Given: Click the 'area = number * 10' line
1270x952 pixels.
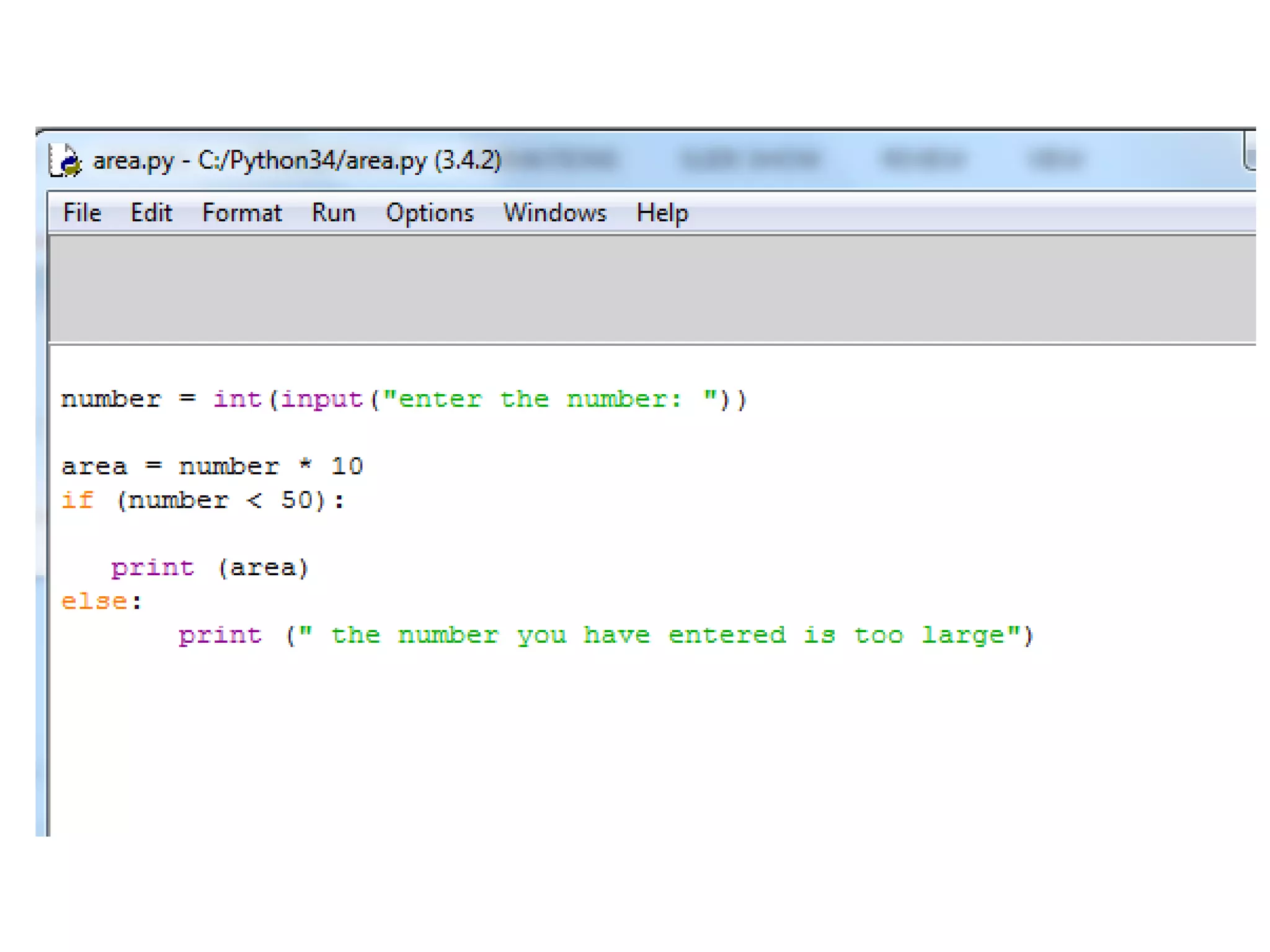Looking at the screenshot, I should tap(211, 466).
